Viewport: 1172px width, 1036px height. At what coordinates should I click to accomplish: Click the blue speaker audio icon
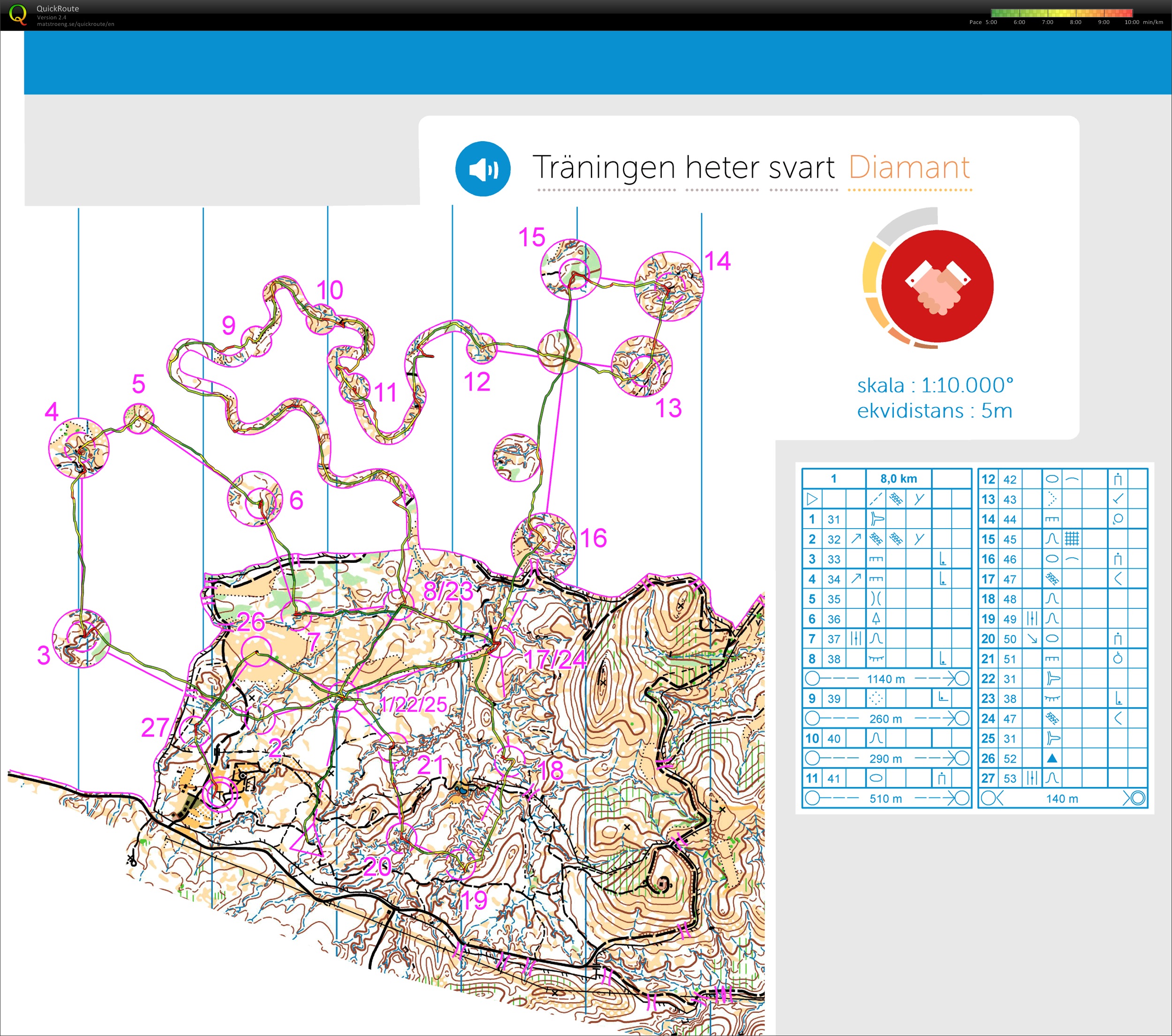point(483,169)
